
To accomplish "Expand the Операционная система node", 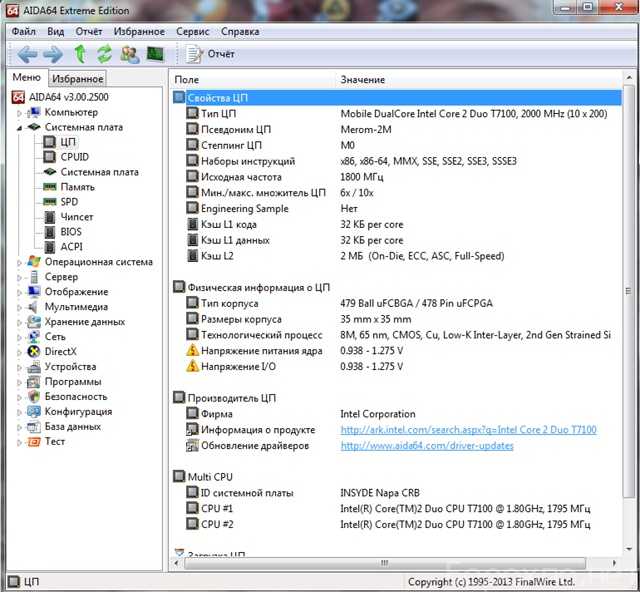I will click(x=19, y=263).
